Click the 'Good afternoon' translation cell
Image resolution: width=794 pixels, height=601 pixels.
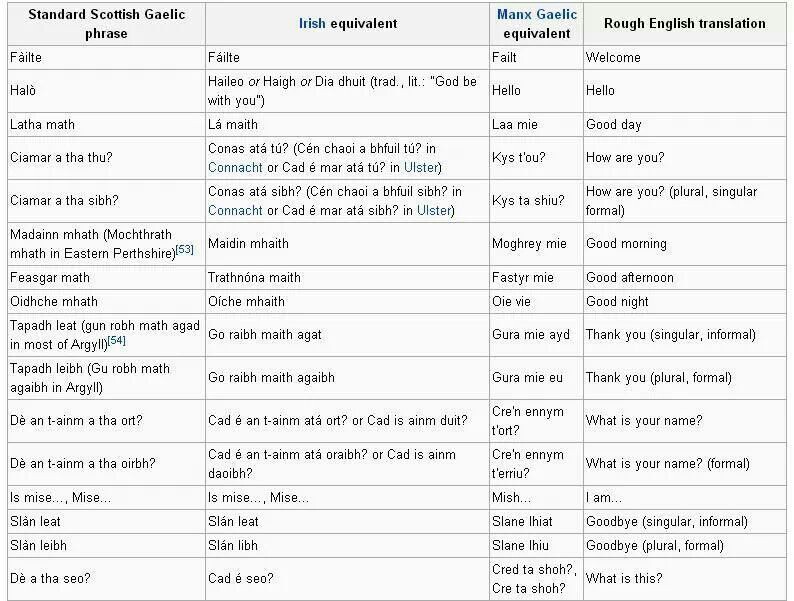coord(630,277)
